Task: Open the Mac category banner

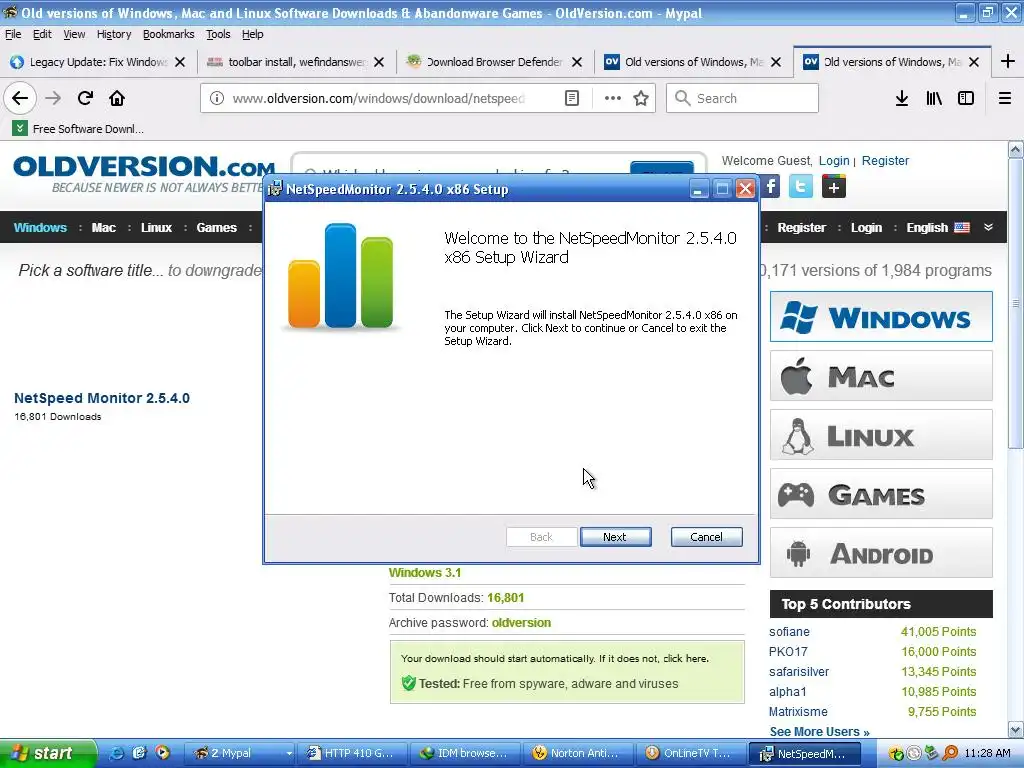Action: [881, 376]
